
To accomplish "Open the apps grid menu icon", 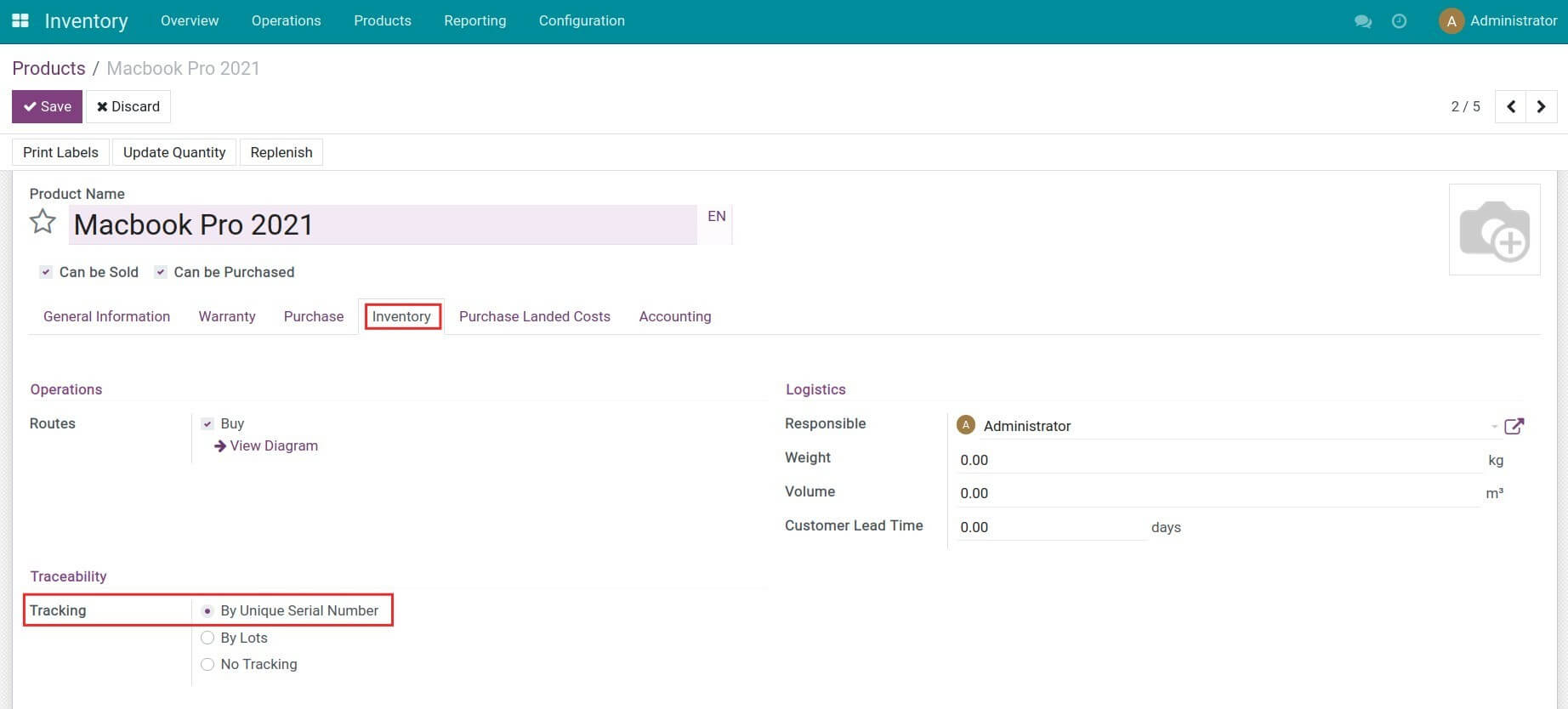I will (x=20, y=20).
